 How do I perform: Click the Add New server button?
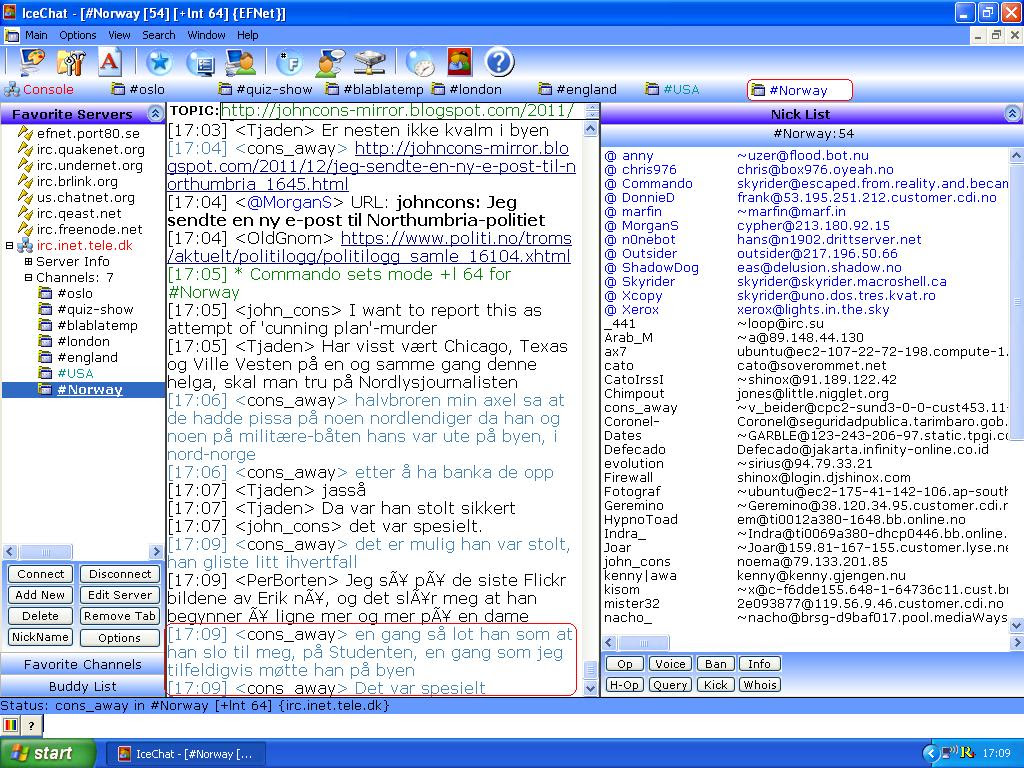40,595
